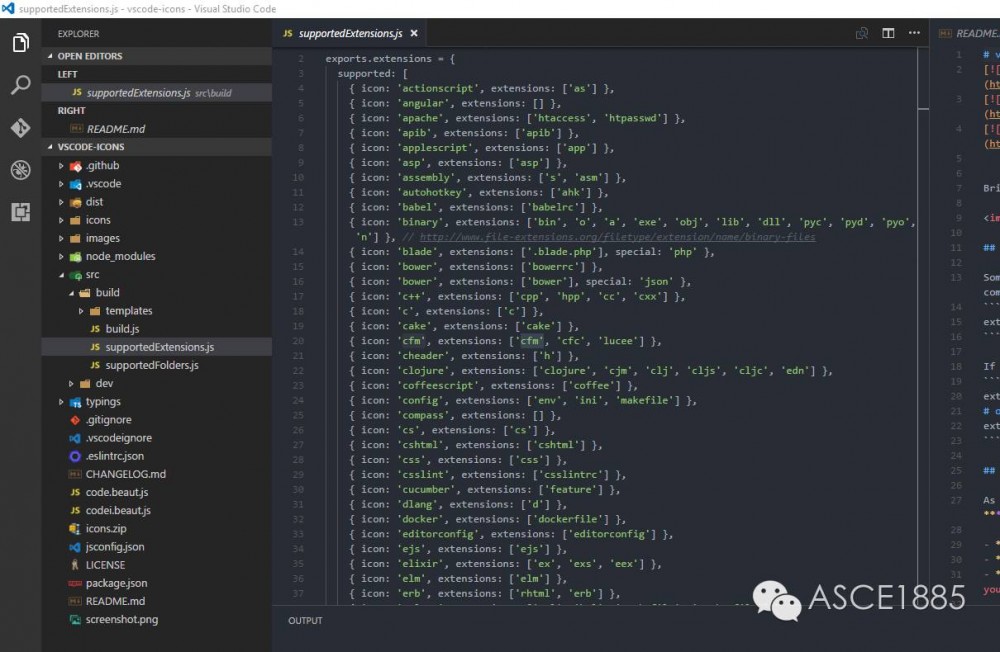Collapse the src folder
Image resolution: width=1000 pixels, height=652 pixels.
coord(63,274)
